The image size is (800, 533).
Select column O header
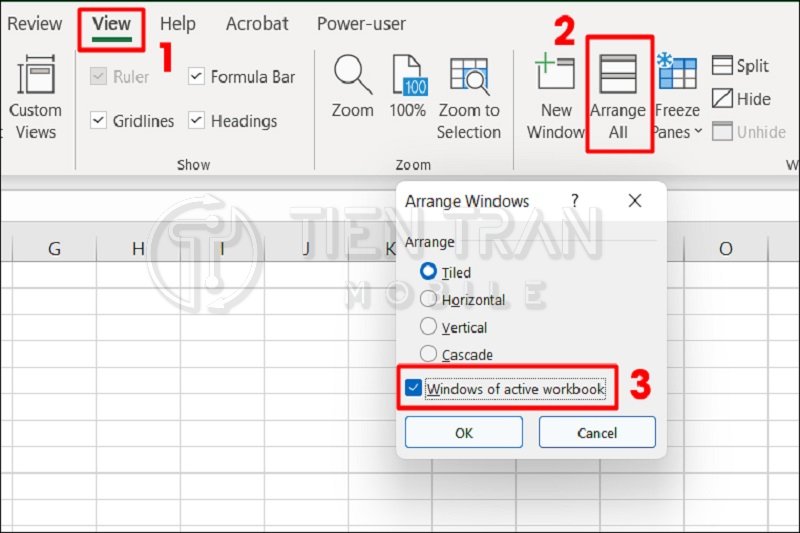(726, 249)
